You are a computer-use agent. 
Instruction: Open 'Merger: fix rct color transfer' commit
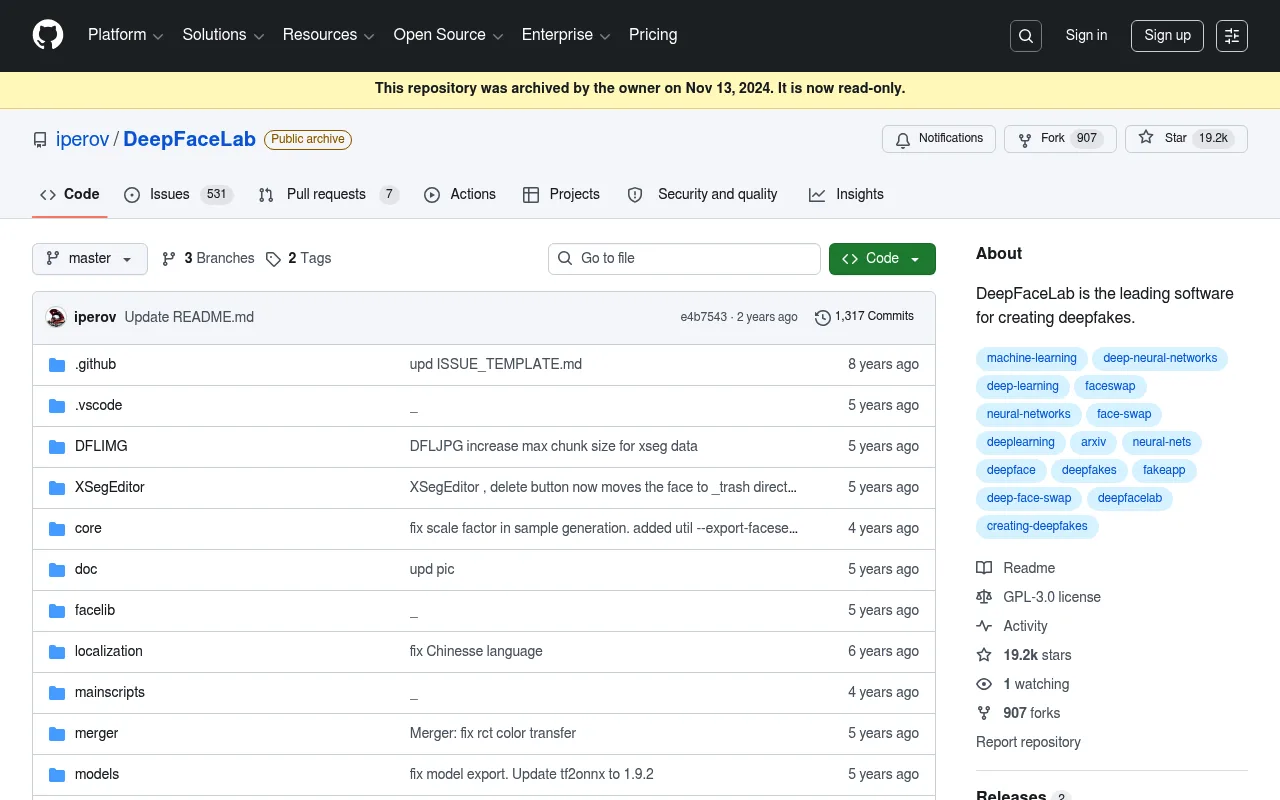click(493, 734)
